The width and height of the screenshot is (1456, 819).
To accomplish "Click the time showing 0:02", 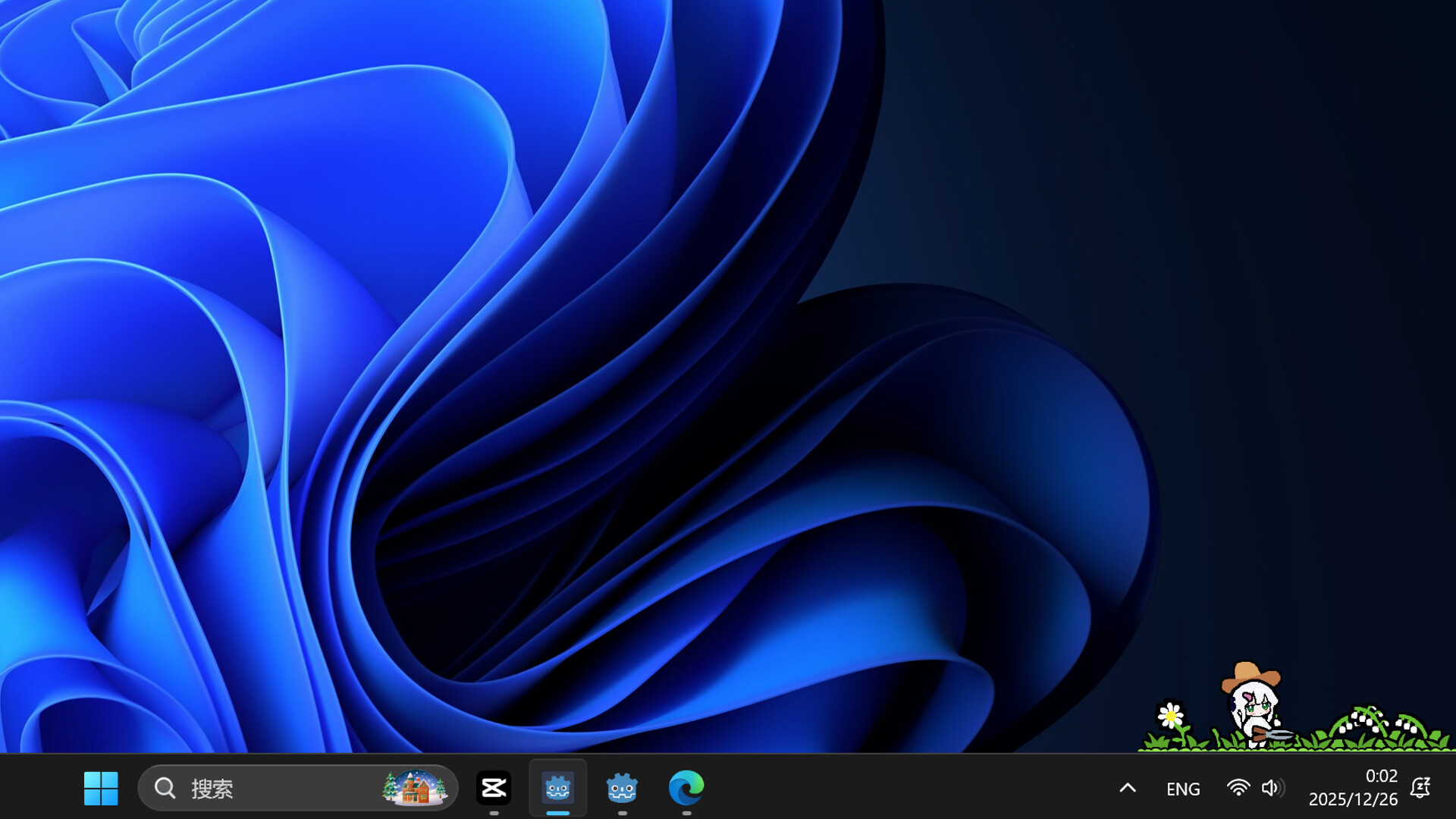I will coord(1381,776).
